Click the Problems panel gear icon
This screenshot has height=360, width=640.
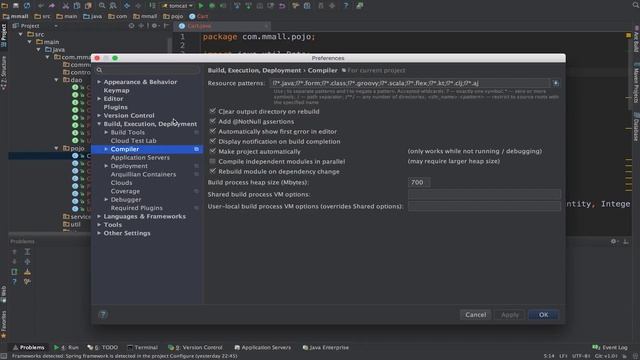click(613, 241)
